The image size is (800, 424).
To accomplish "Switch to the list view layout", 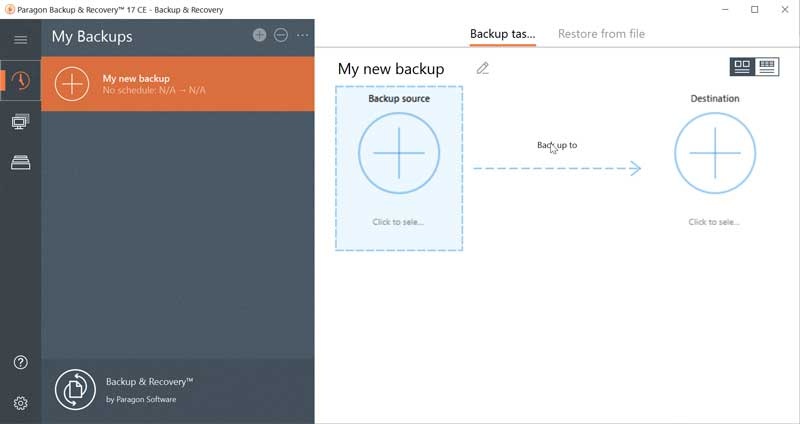I will coord(767,67).
